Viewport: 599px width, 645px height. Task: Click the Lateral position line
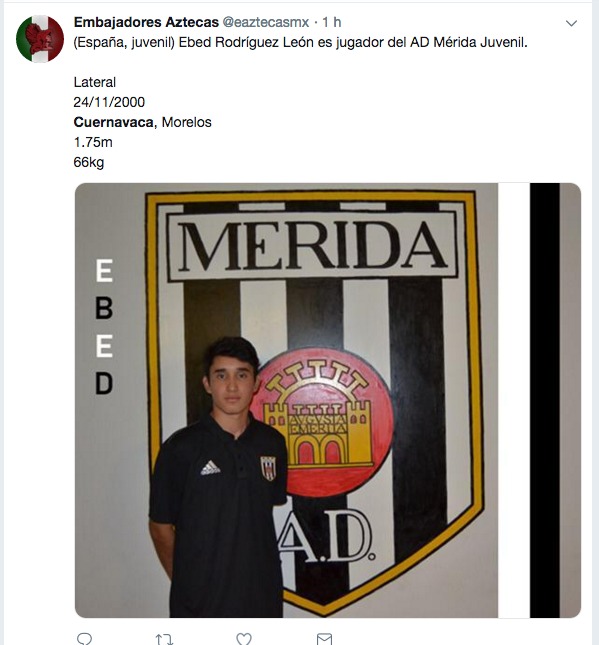[95, 82]
